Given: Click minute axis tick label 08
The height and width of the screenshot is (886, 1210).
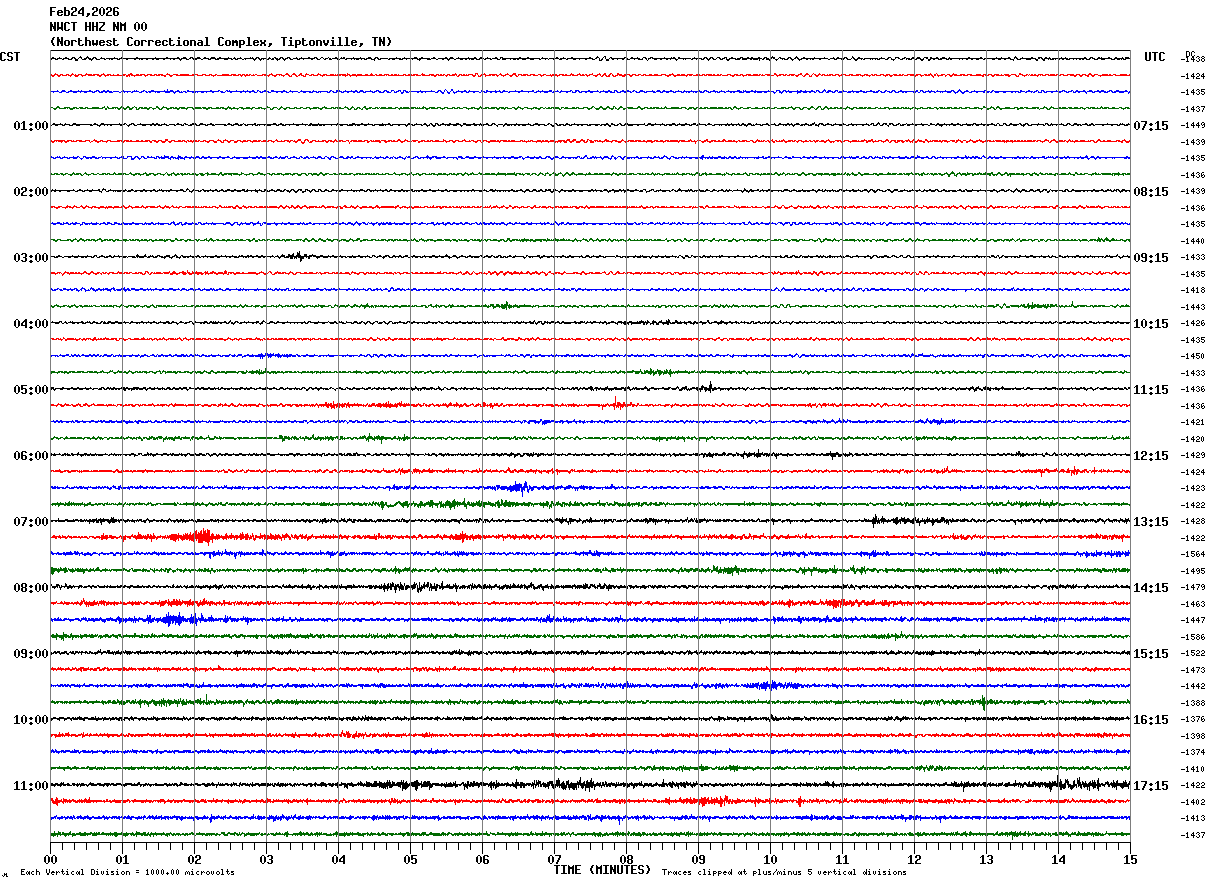Looking at the screenshot, I should 626,859.
